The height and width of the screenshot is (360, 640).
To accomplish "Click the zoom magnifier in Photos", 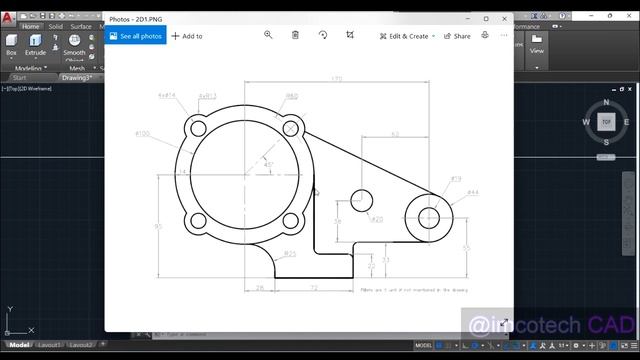I will click(268, 35).
